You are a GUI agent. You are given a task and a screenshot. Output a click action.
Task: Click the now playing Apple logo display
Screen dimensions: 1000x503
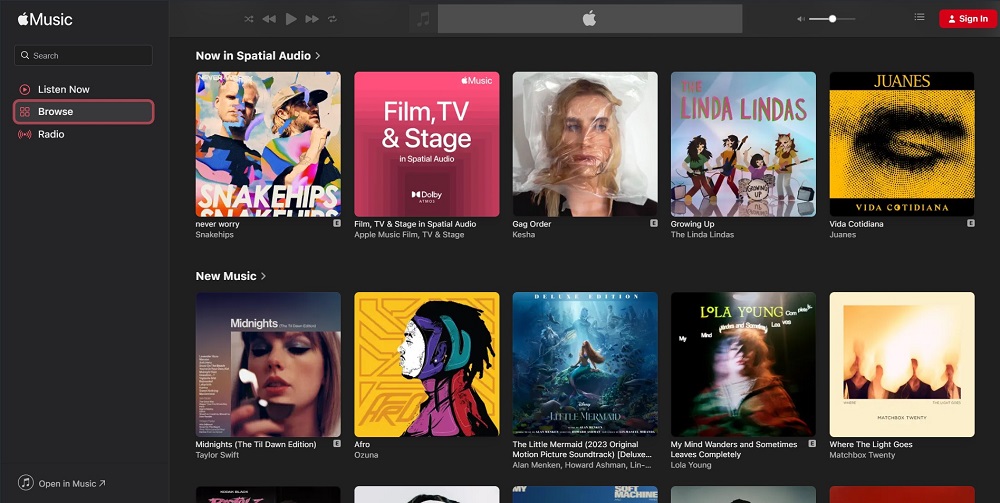tap(589, 18)
